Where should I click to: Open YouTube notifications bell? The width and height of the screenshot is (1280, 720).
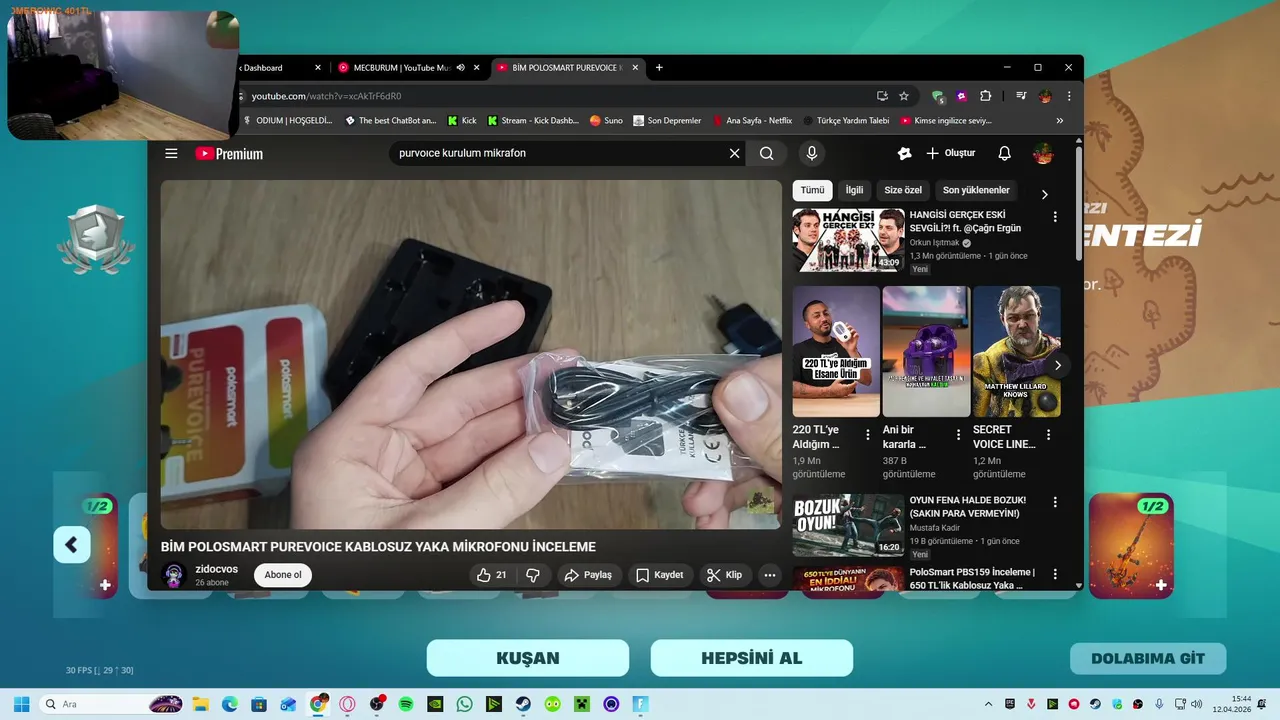coord(1005,153)
